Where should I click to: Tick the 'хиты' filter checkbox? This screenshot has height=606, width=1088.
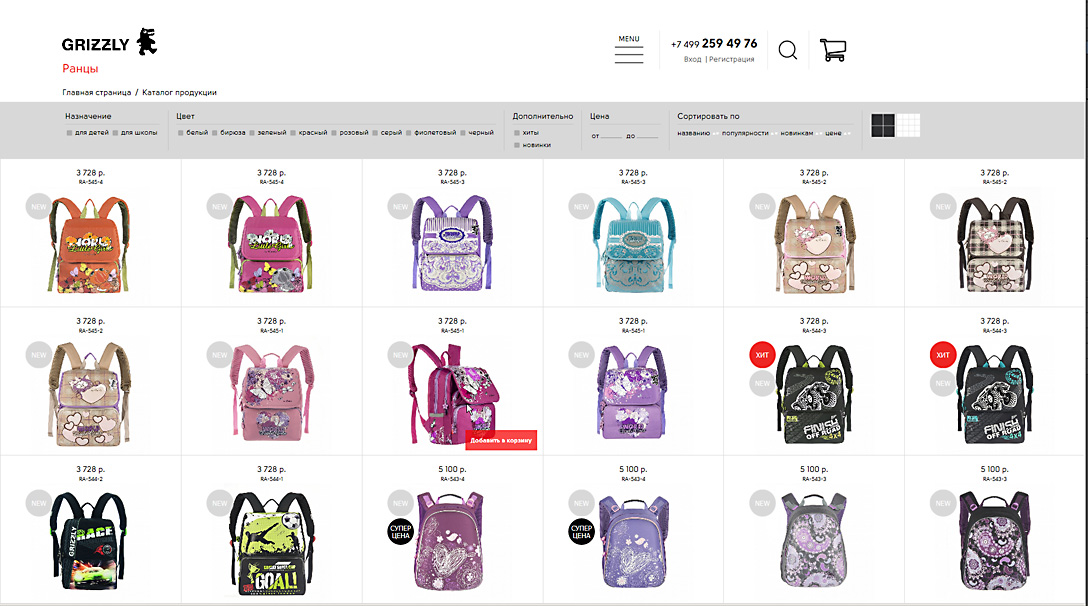click(517, 133)
